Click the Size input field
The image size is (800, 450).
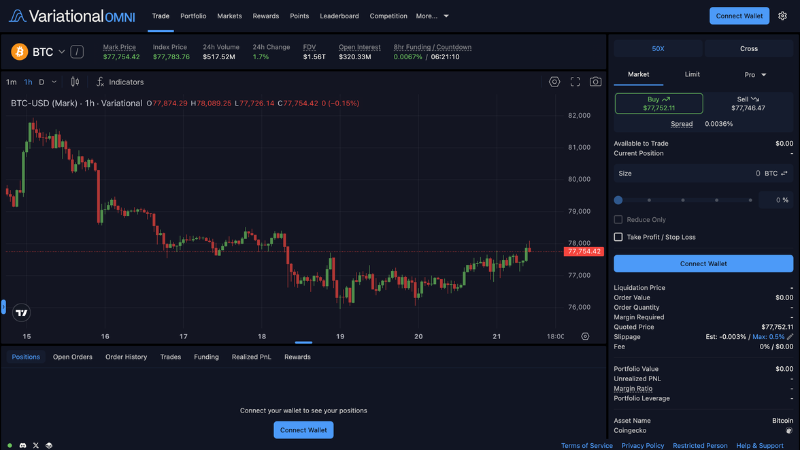coord(703,173)
